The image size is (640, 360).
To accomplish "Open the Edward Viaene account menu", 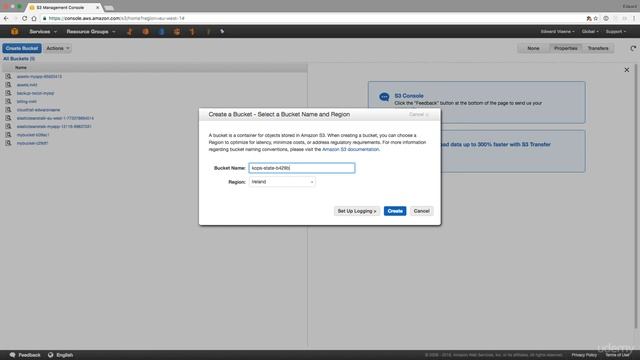I will click(557, 31).
